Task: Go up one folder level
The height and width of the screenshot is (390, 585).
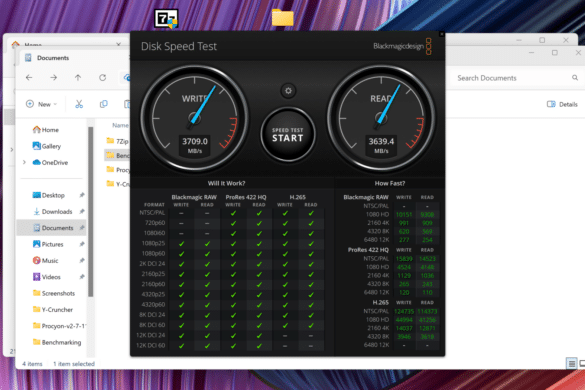Action: coord(78,78)
